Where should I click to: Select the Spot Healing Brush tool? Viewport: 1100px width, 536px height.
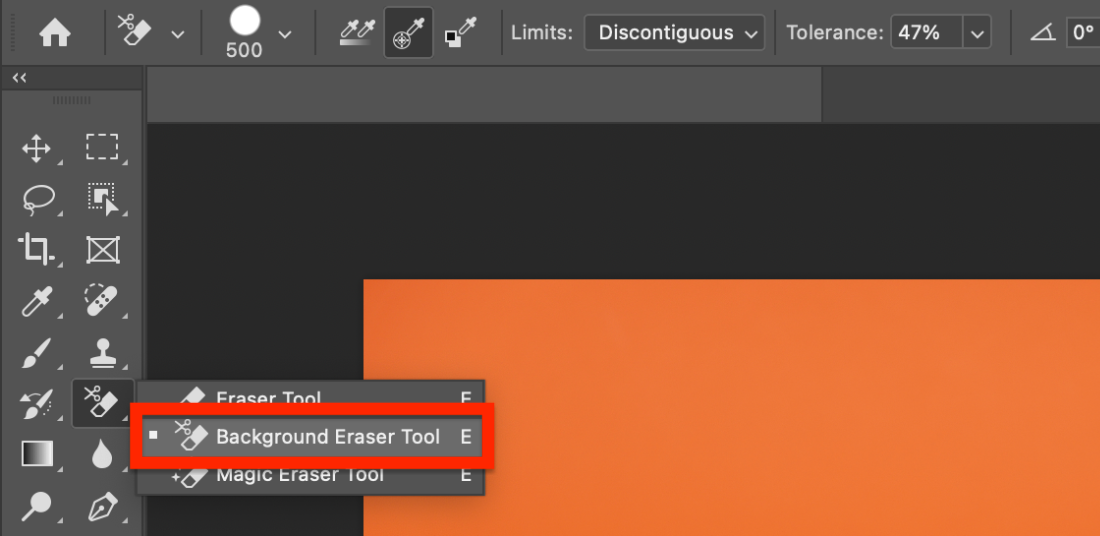tap(101, 300)
